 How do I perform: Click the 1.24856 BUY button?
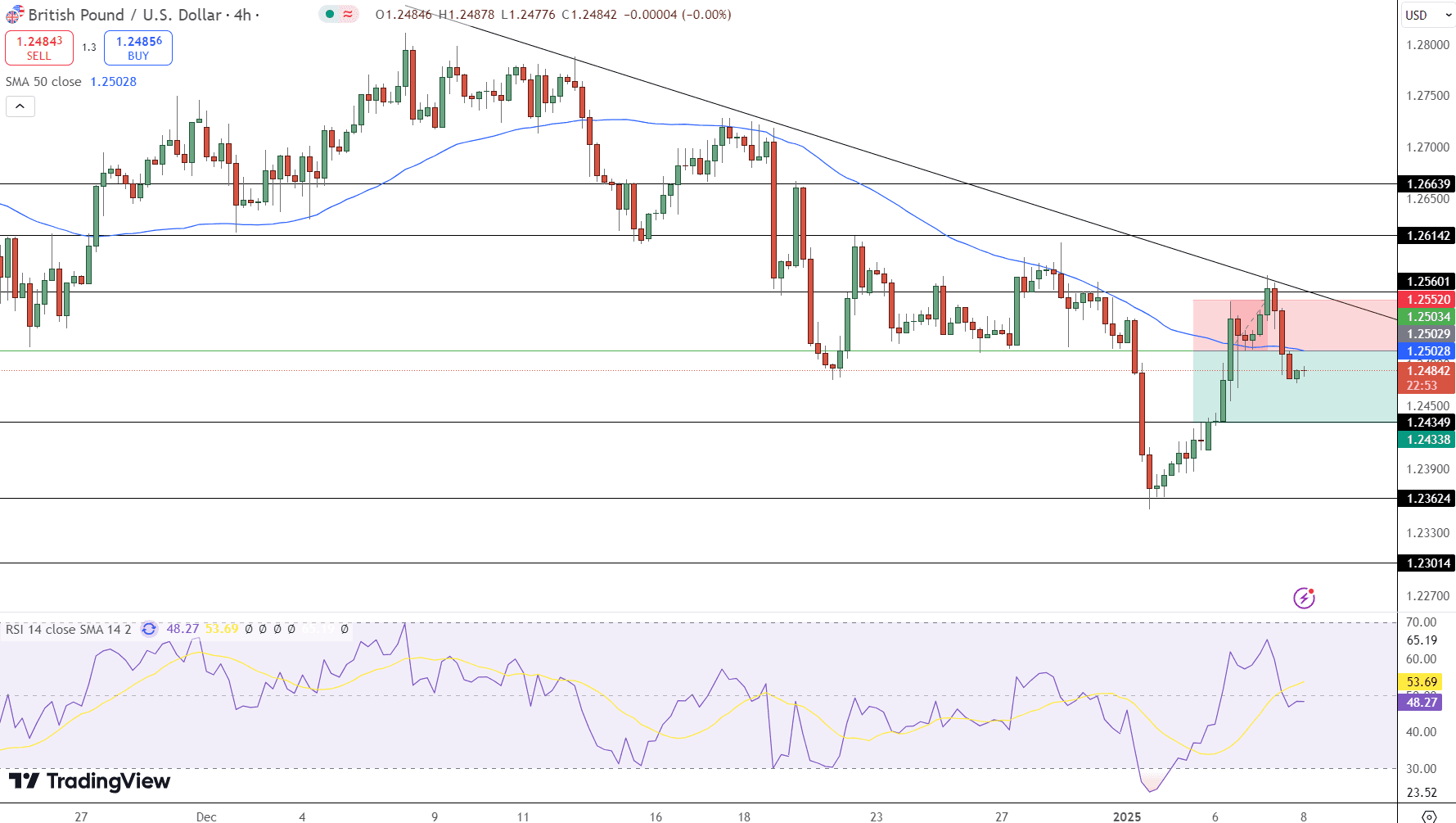point(138,48)
